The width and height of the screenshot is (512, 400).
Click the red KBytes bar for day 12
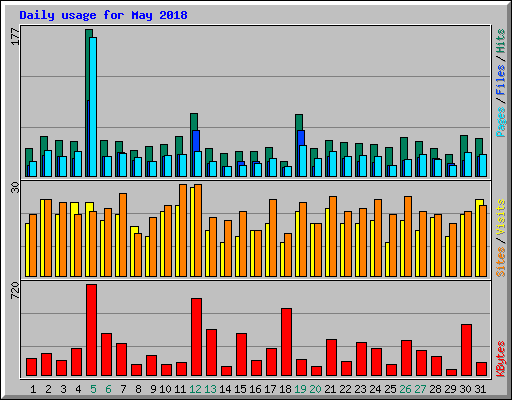(197, 337)
